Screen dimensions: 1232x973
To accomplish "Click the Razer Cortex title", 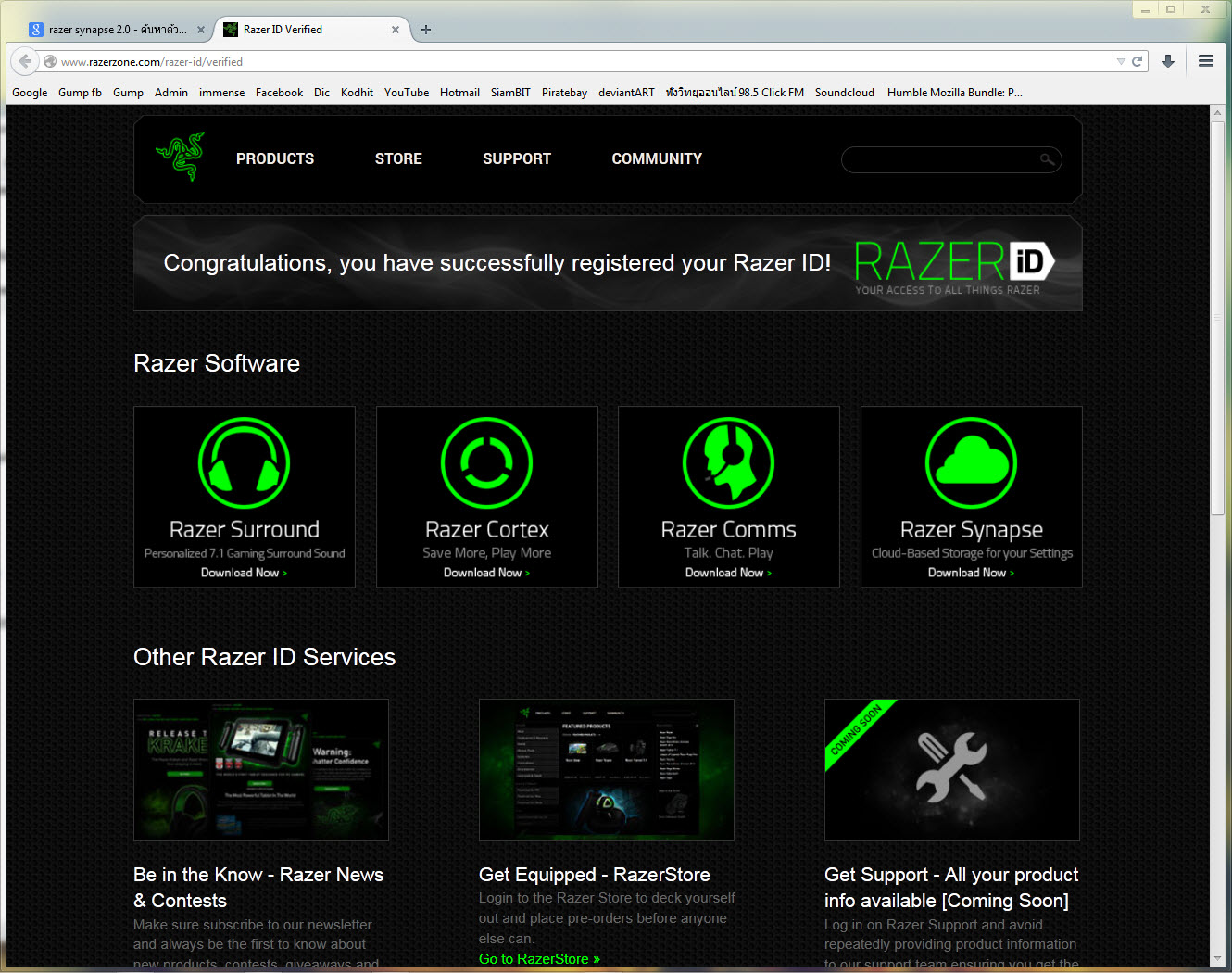I will tap(487, 529).
